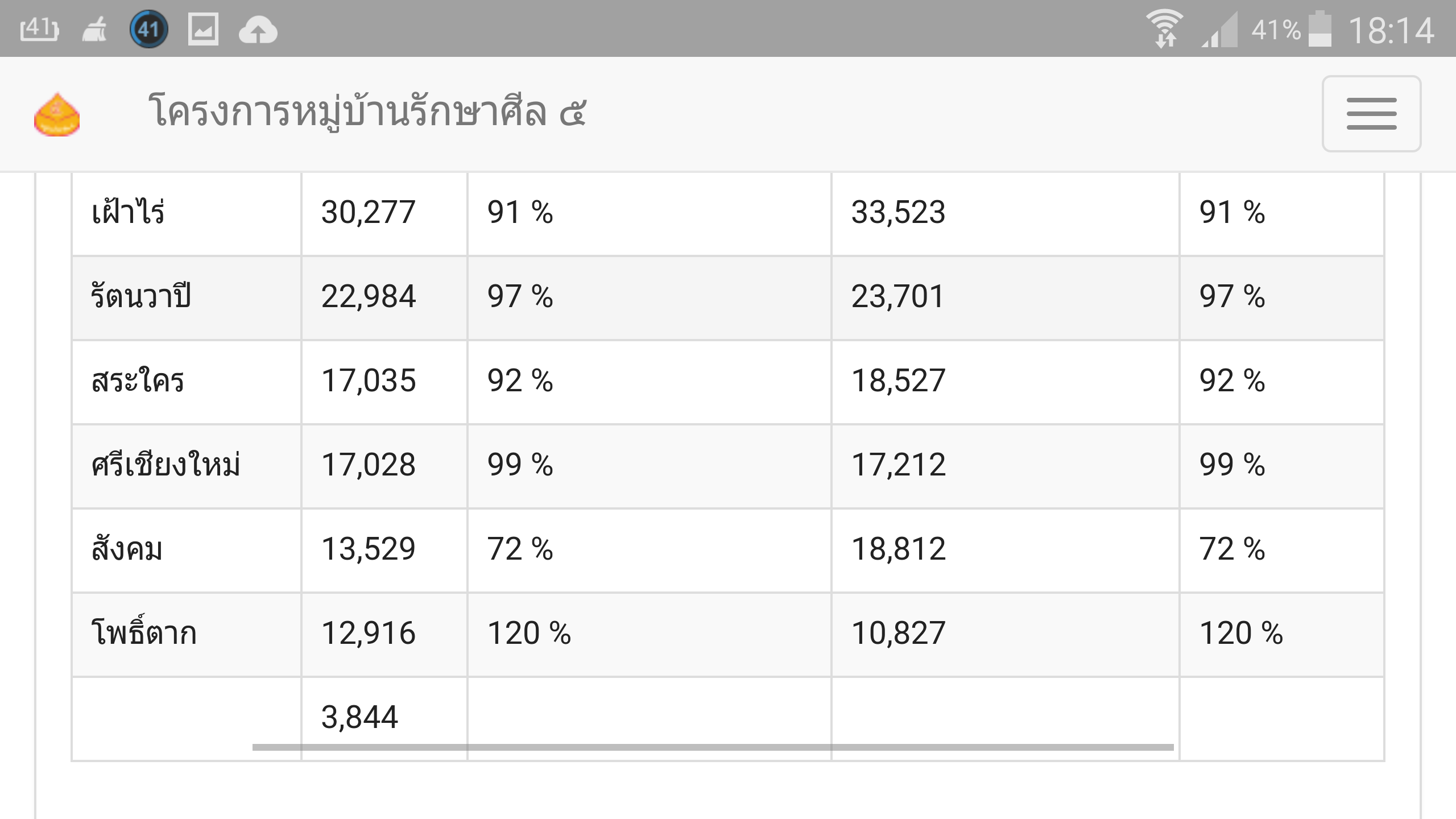1456x819 pixels.
Task: Select the ศรีเชียงใหม่ district cell
Action: [187, 466]
